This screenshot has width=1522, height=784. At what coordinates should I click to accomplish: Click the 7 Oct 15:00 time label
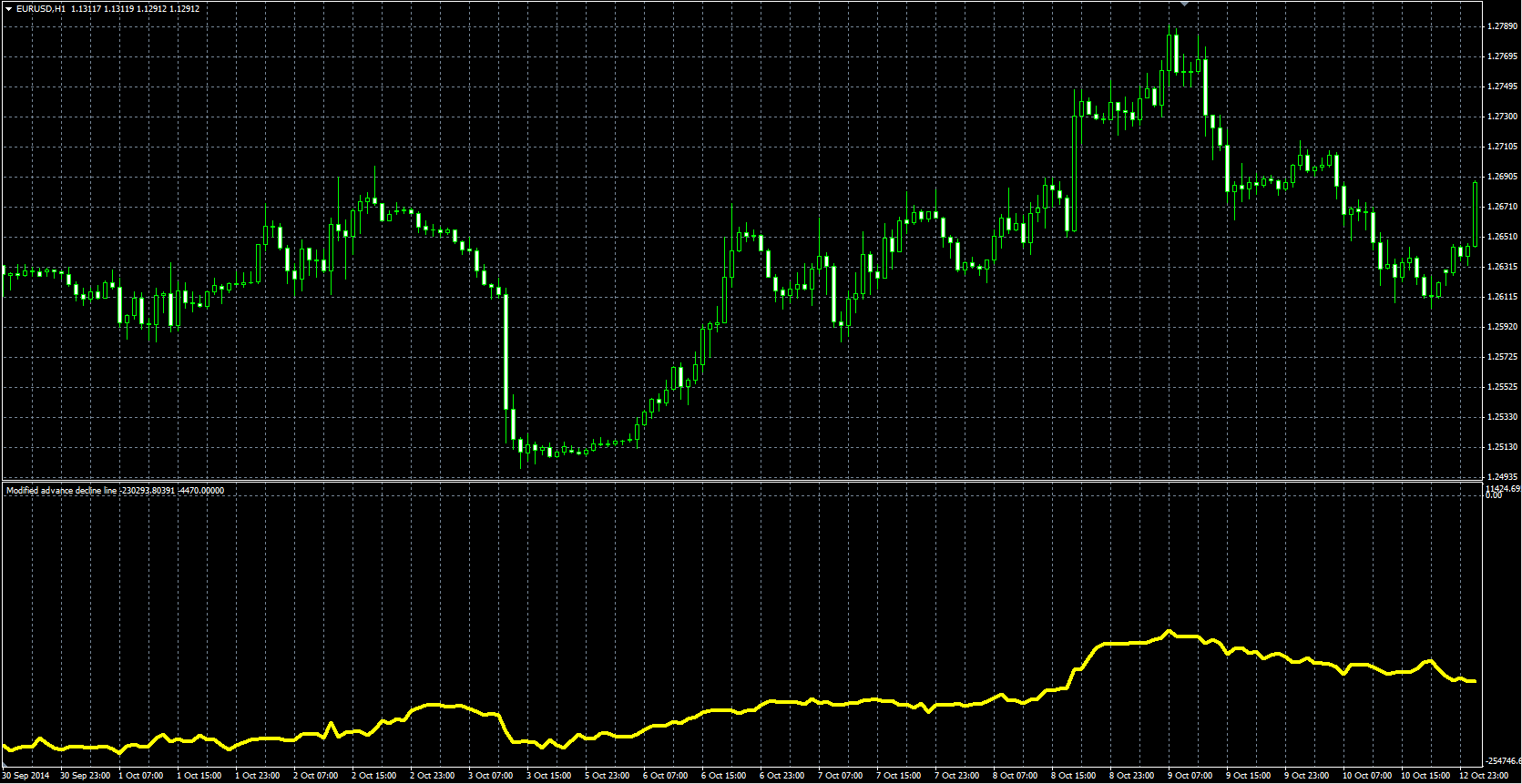899,776
